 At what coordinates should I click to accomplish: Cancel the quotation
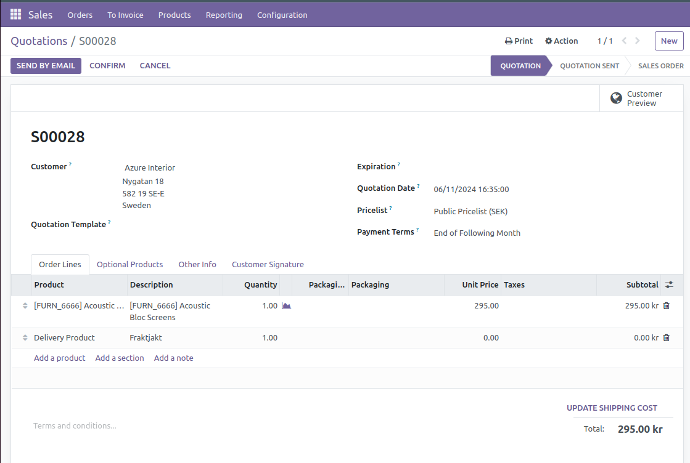[x=154, y=66]
